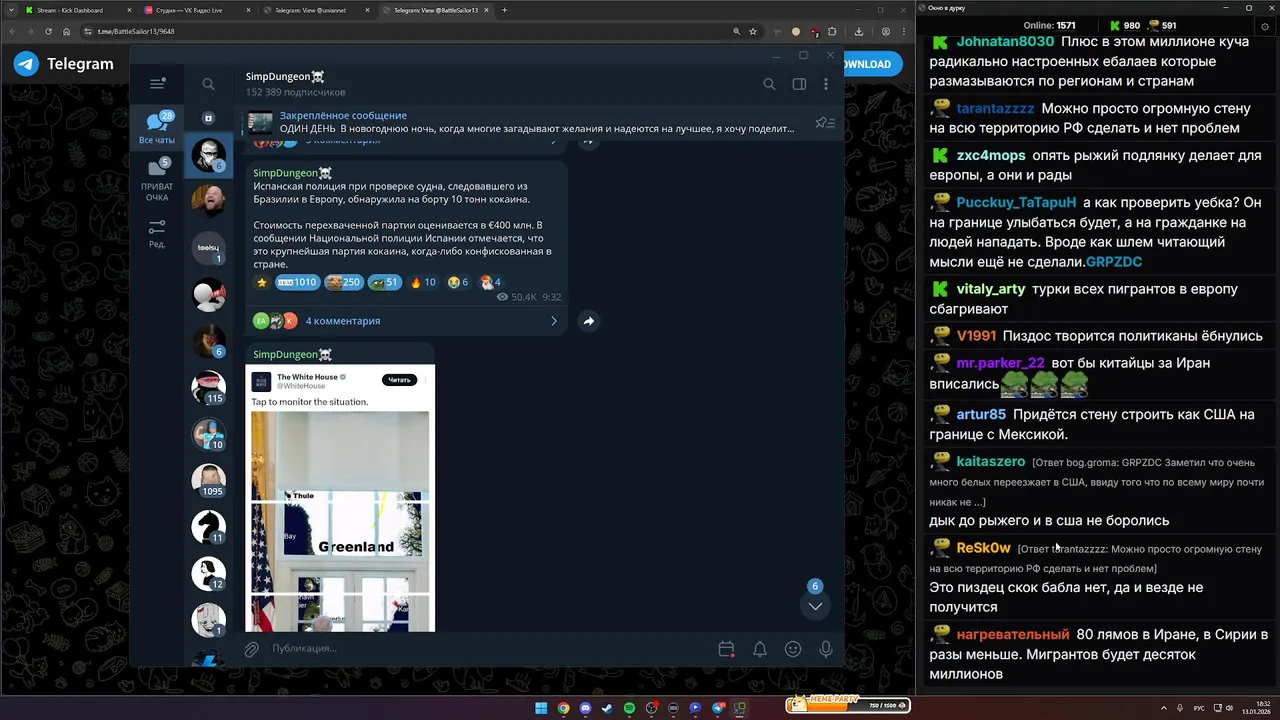Open the taskbar volume speaker icon
This screenshot has height=720, width=1280.
(1229, 708)
